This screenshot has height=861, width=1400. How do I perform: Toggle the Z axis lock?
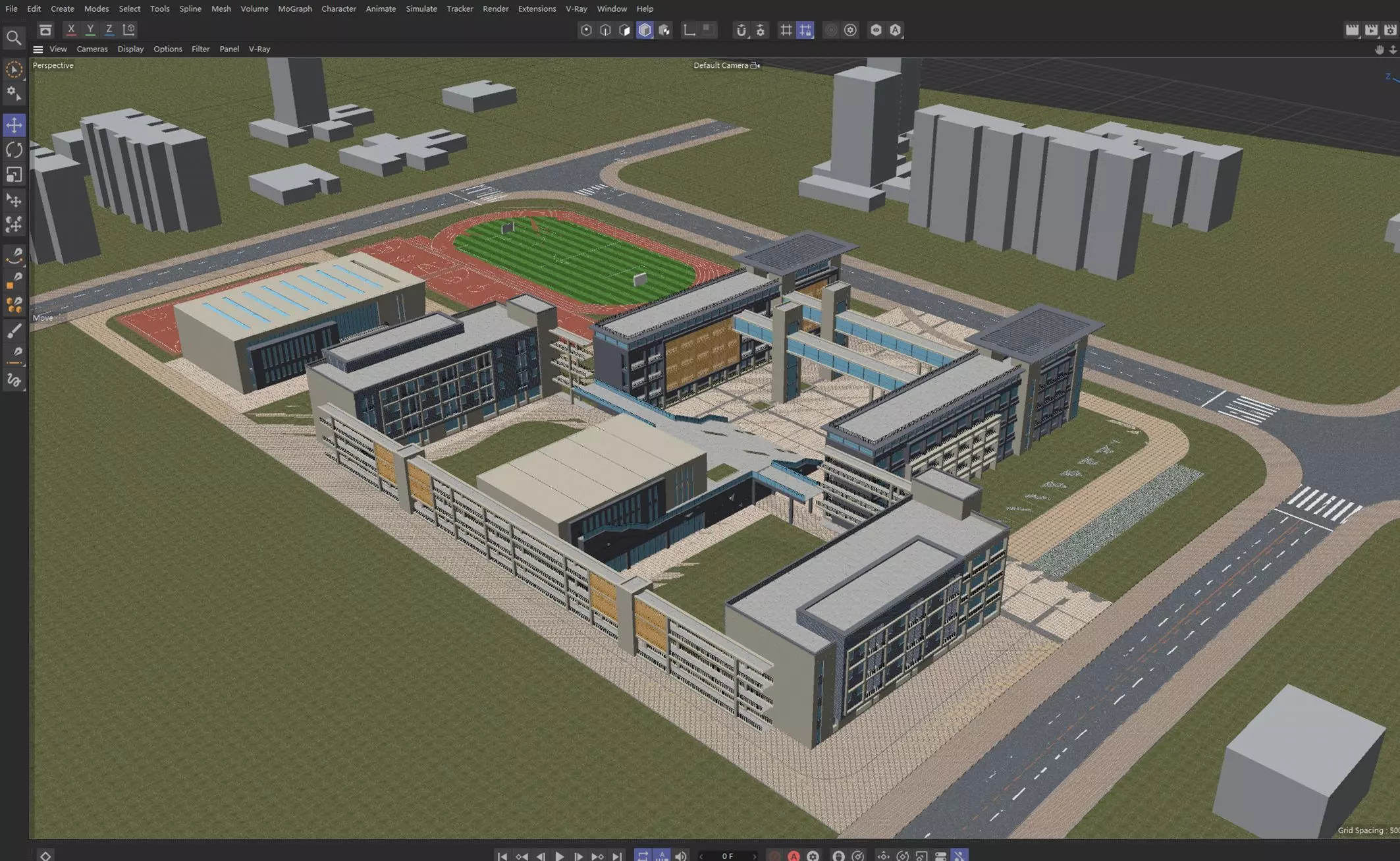tap(109, 30)
